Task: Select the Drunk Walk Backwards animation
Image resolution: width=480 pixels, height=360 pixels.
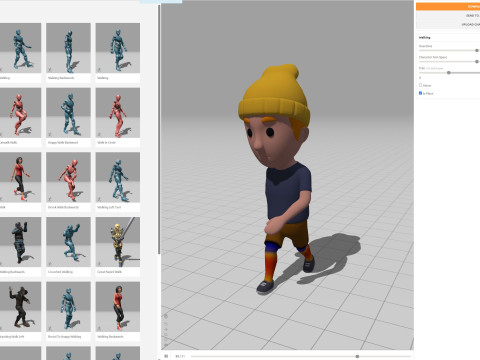Action: point(68,182)
